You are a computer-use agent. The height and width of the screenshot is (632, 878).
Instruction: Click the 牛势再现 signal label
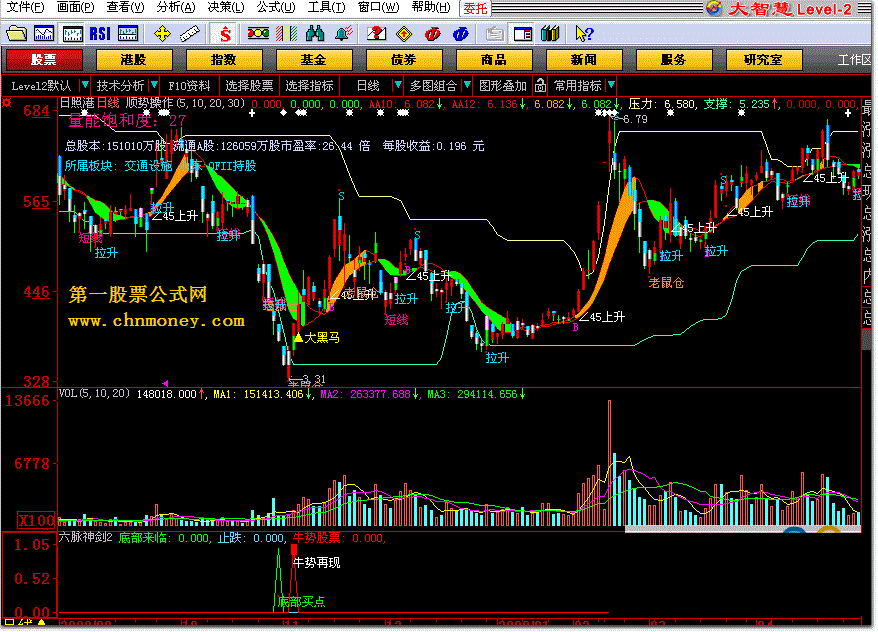pyautogui.click(x=316, y=562)
